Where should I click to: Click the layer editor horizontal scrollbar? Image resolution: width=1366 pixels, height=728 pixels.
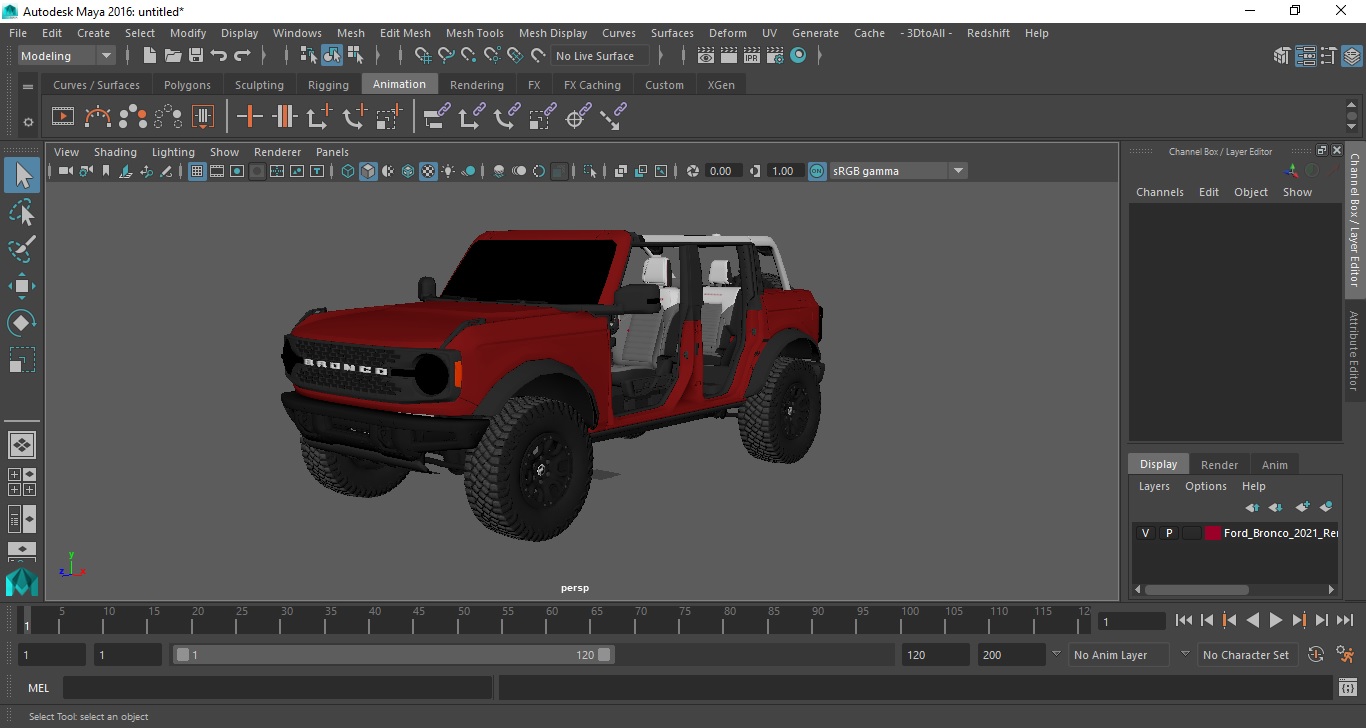coord(1196,589)
